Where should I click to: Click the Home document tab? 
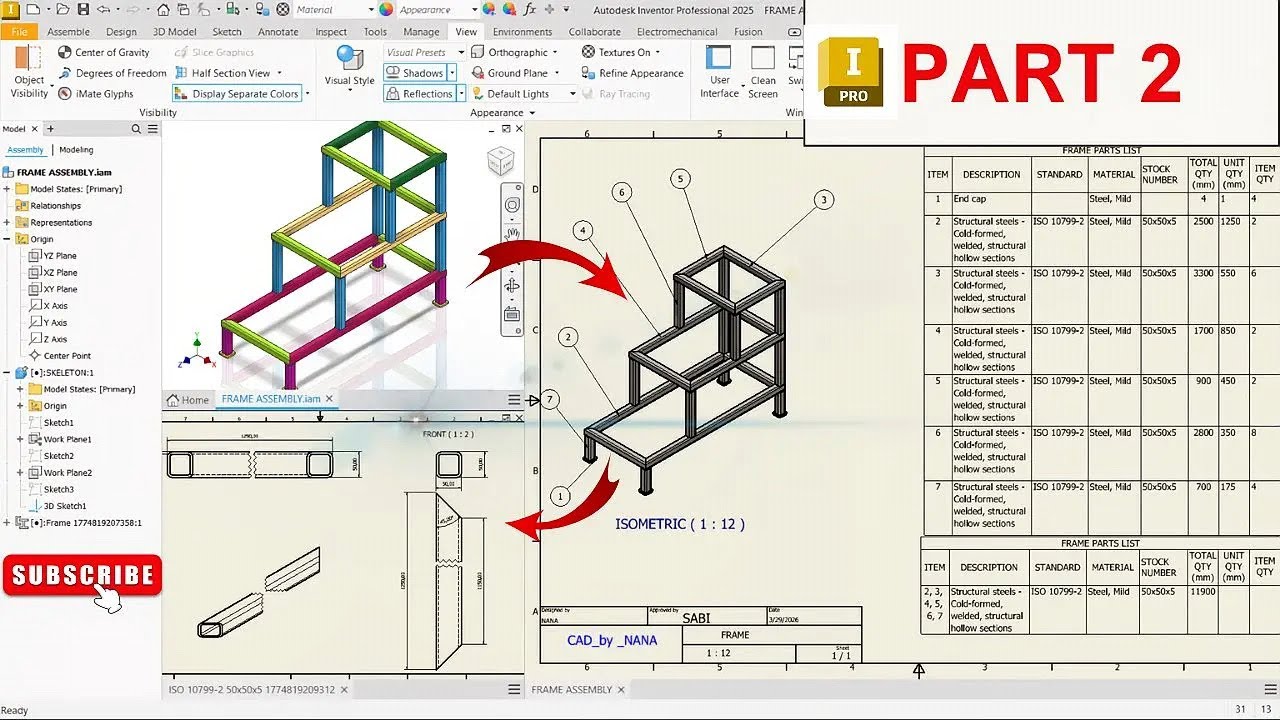point(188,399)
